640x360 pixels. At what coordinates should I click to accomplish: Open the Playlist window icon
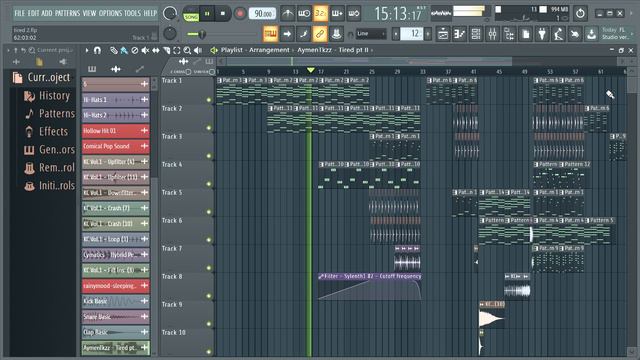(x=443, y=34)
